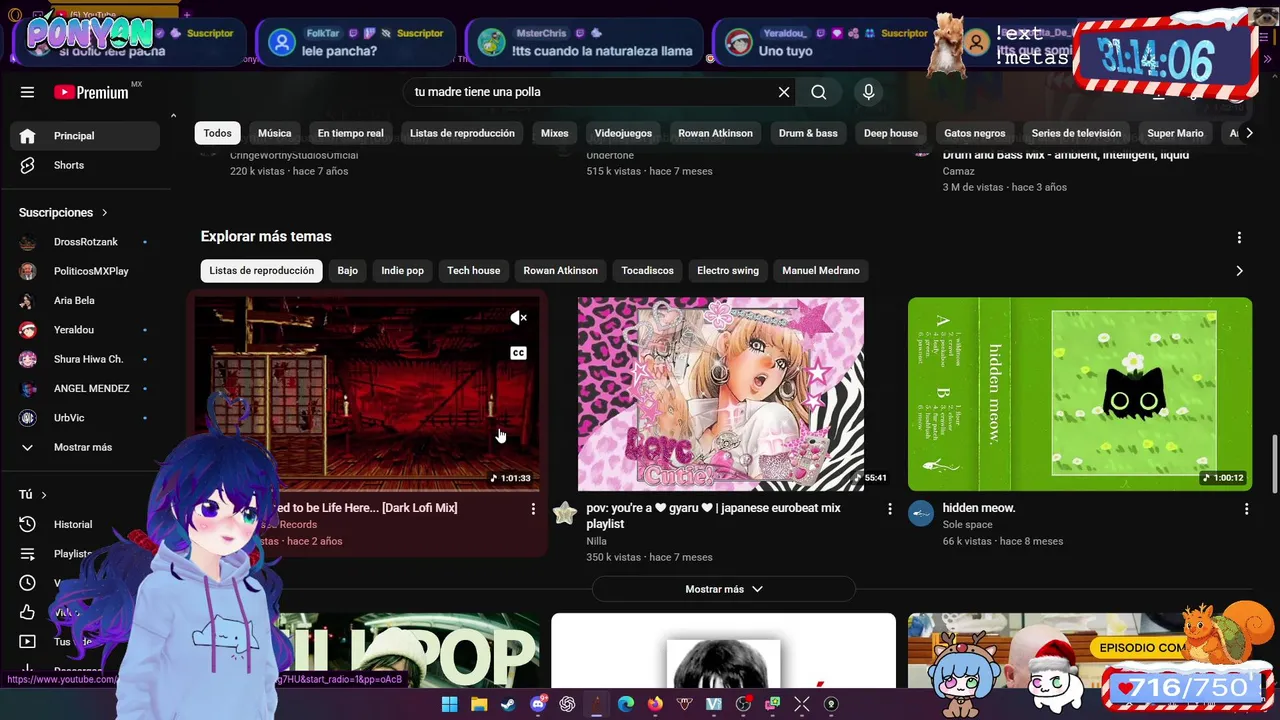Screen dimensions: 1280x720
Task: Open the Yeraldou channel subscription
Action: [85, 330]
